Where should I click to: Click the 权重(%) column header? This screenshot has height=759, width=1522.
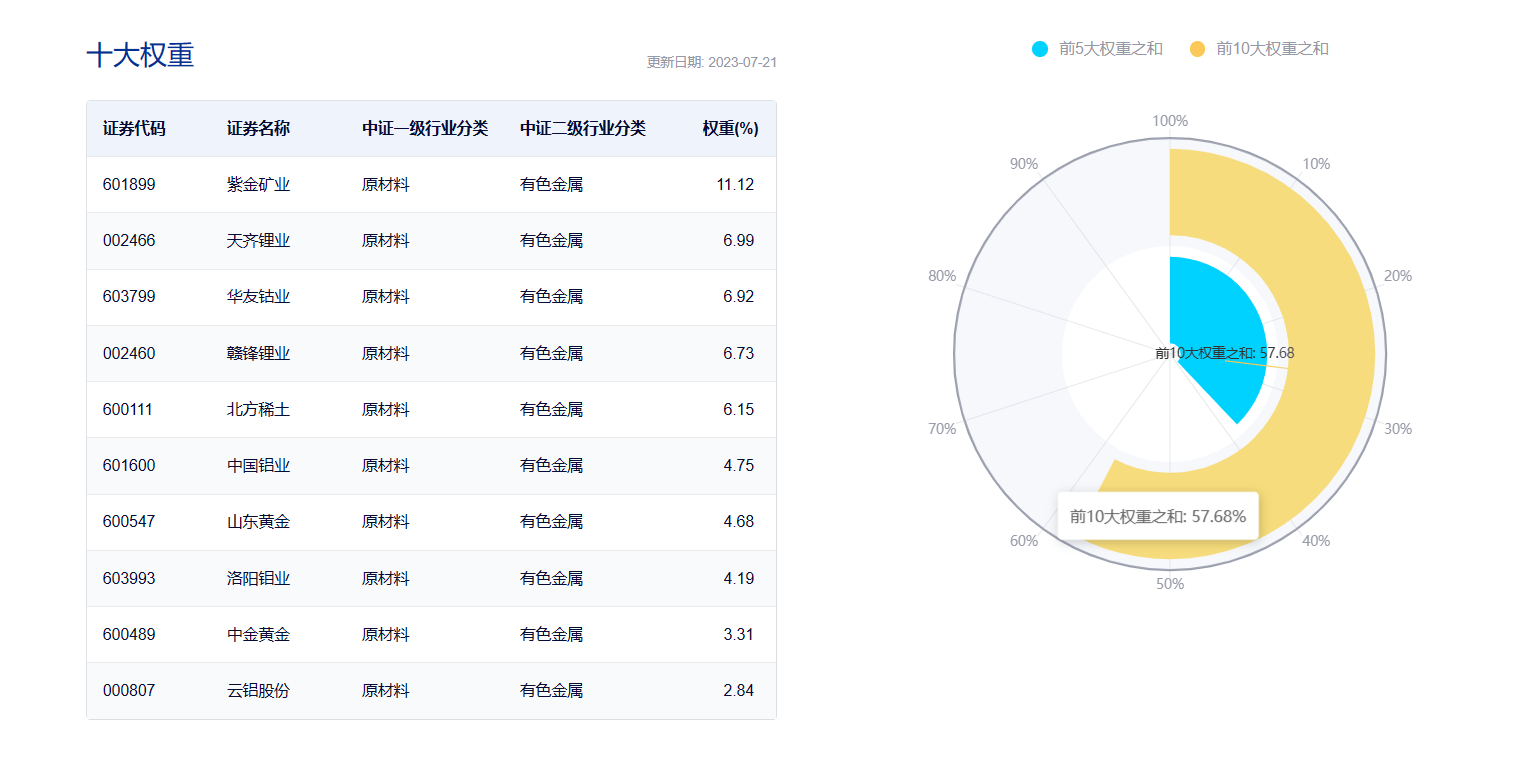(x=730, y=129)
